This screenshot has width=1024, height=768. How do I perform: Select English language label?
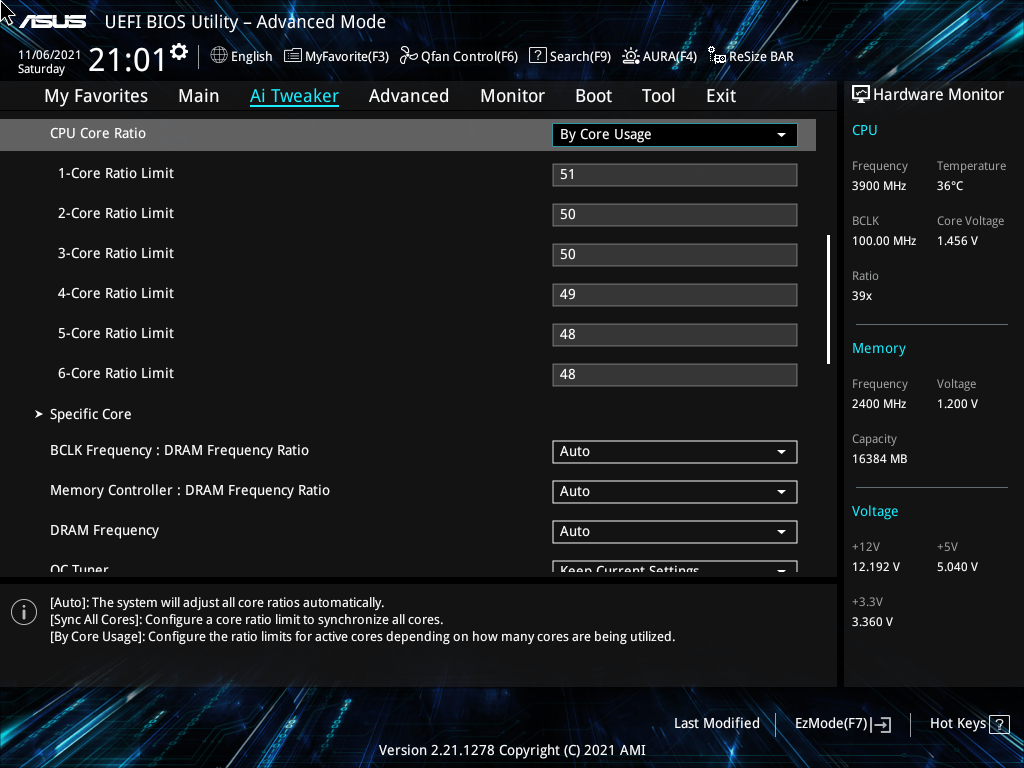click(251, 57)
